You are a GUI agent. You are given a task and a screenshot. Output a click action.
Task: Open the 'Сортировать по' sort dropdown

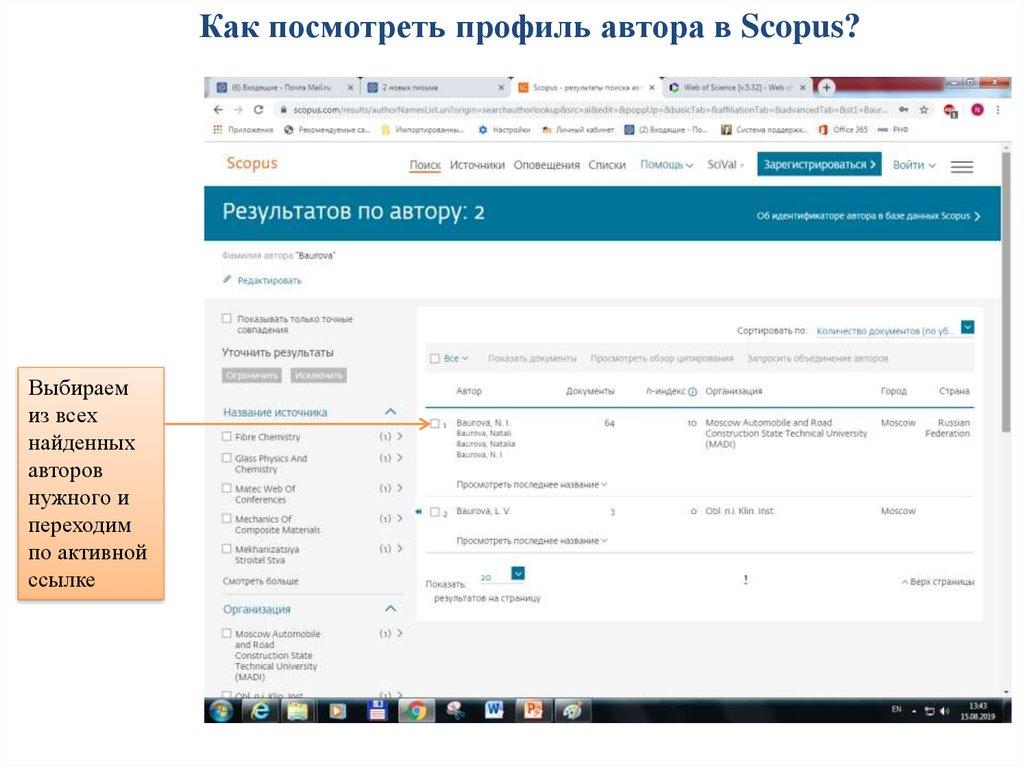[967, 327]
